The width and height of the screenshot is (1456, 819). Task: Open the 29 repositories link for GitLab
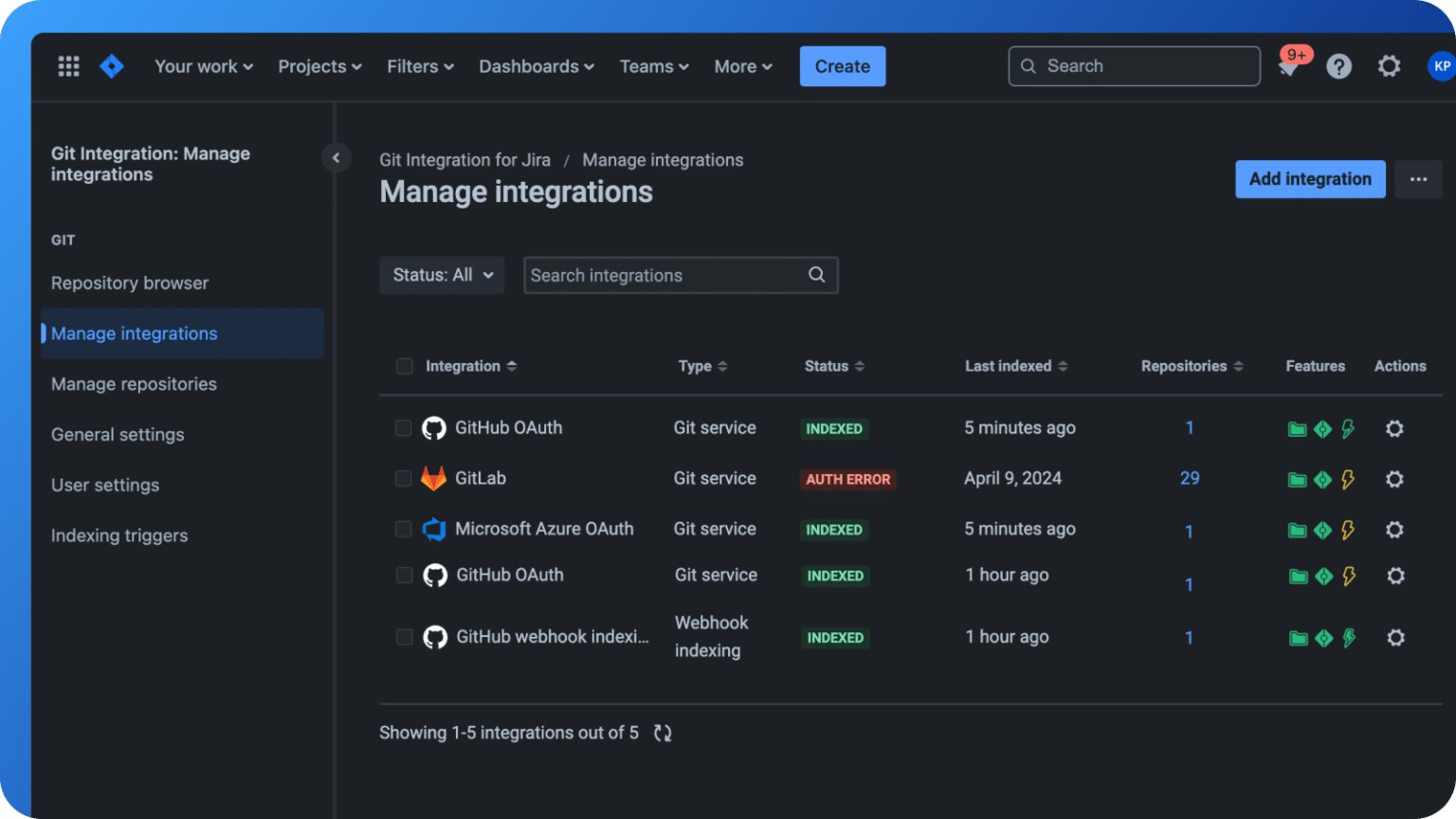coord(1190,479)
